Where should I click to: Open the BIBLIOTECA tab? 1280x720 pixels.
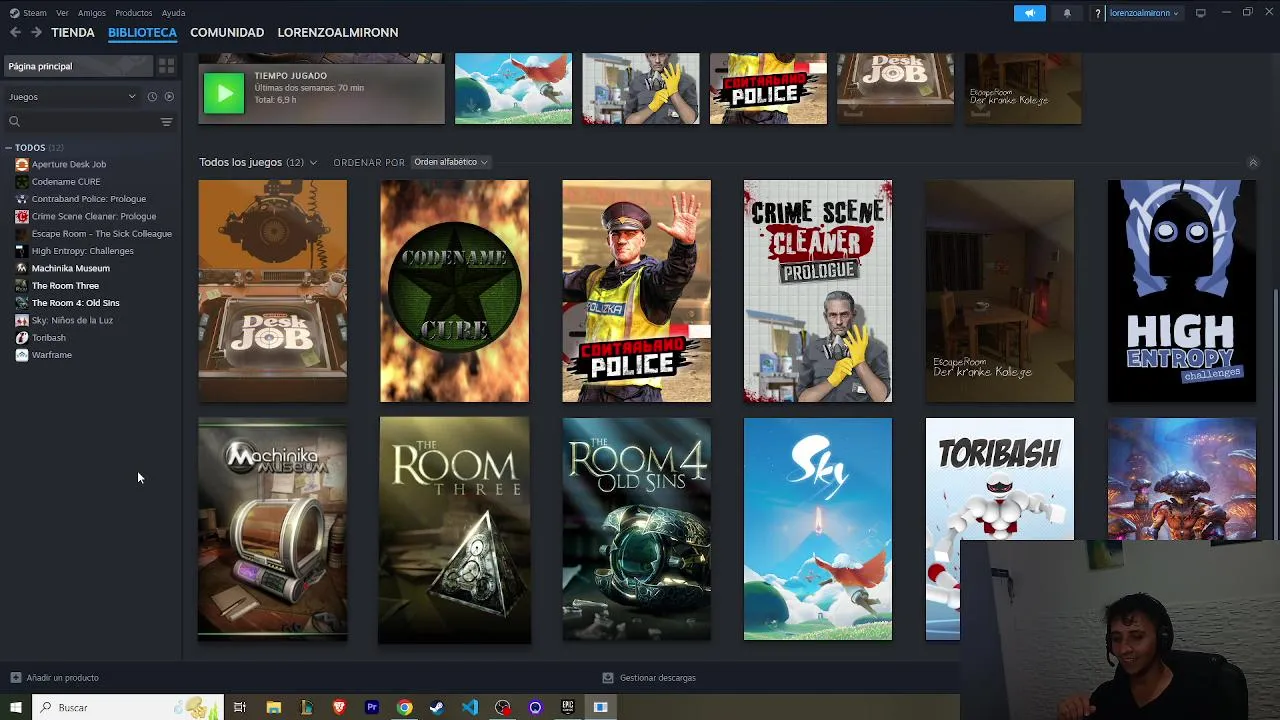pyautogui.click(x=142, y=33)
